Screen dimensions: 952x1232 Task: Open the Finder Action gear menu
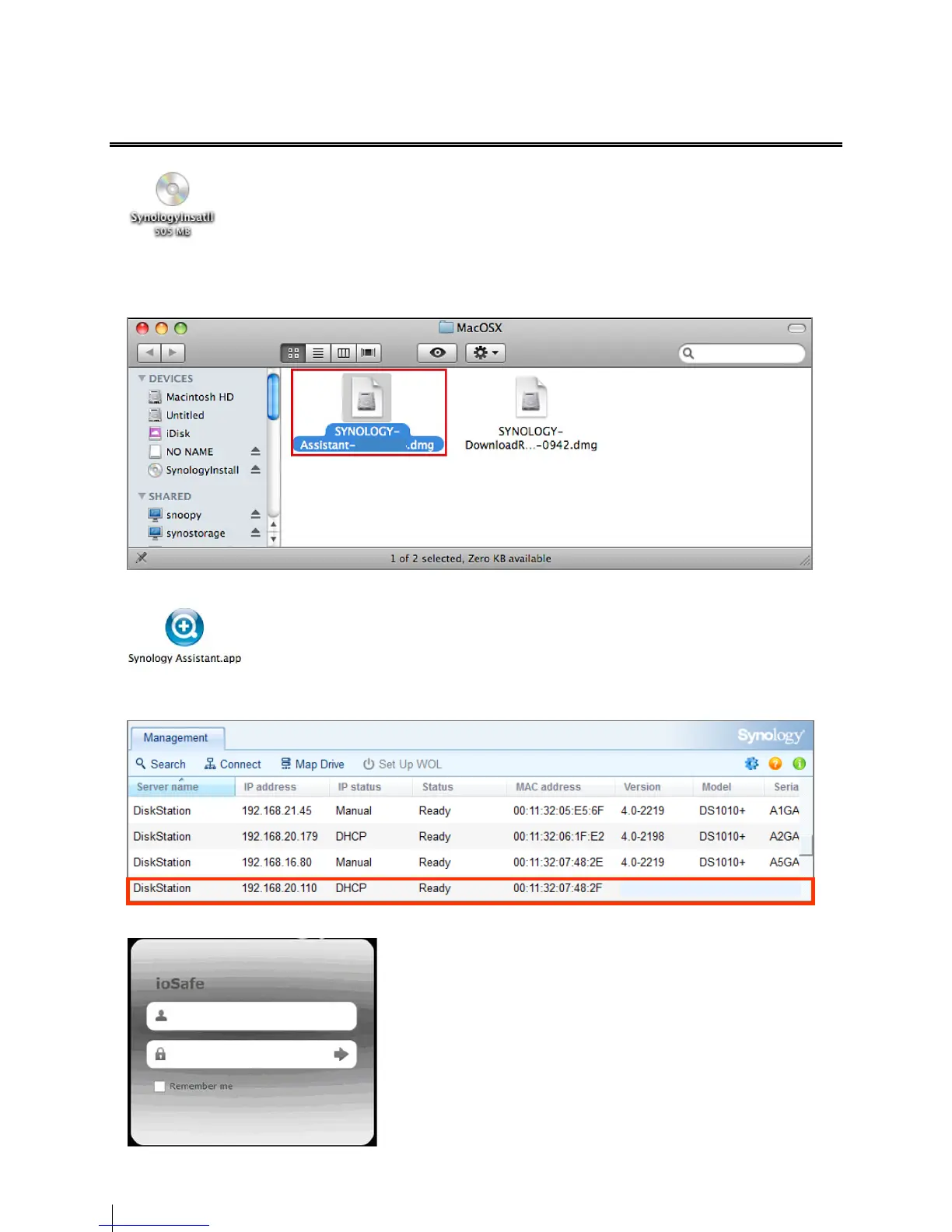pos(485,353)
